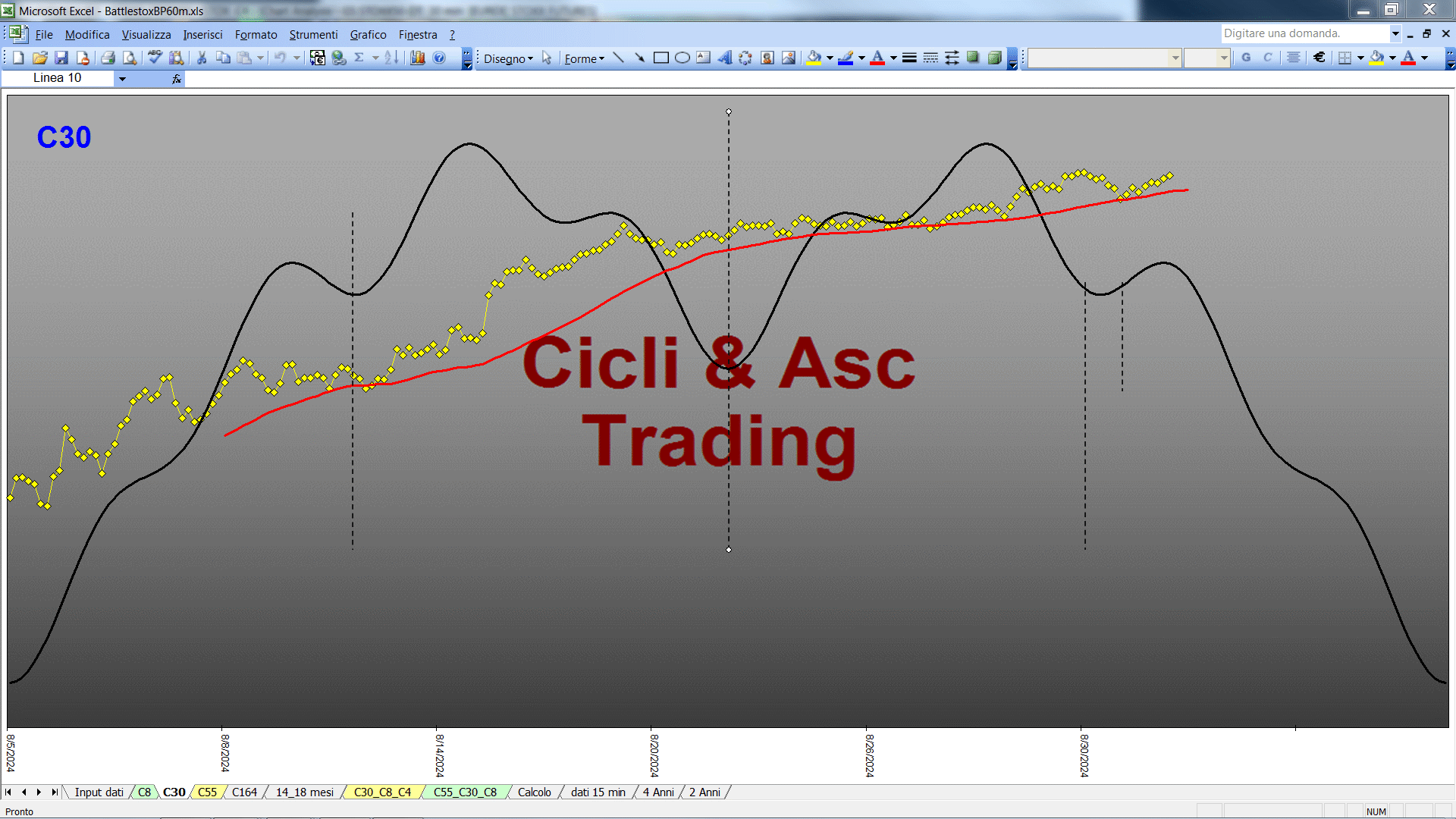Open the Forme autoshapes dropdown

pyautogui.click(x=584, y=58)
